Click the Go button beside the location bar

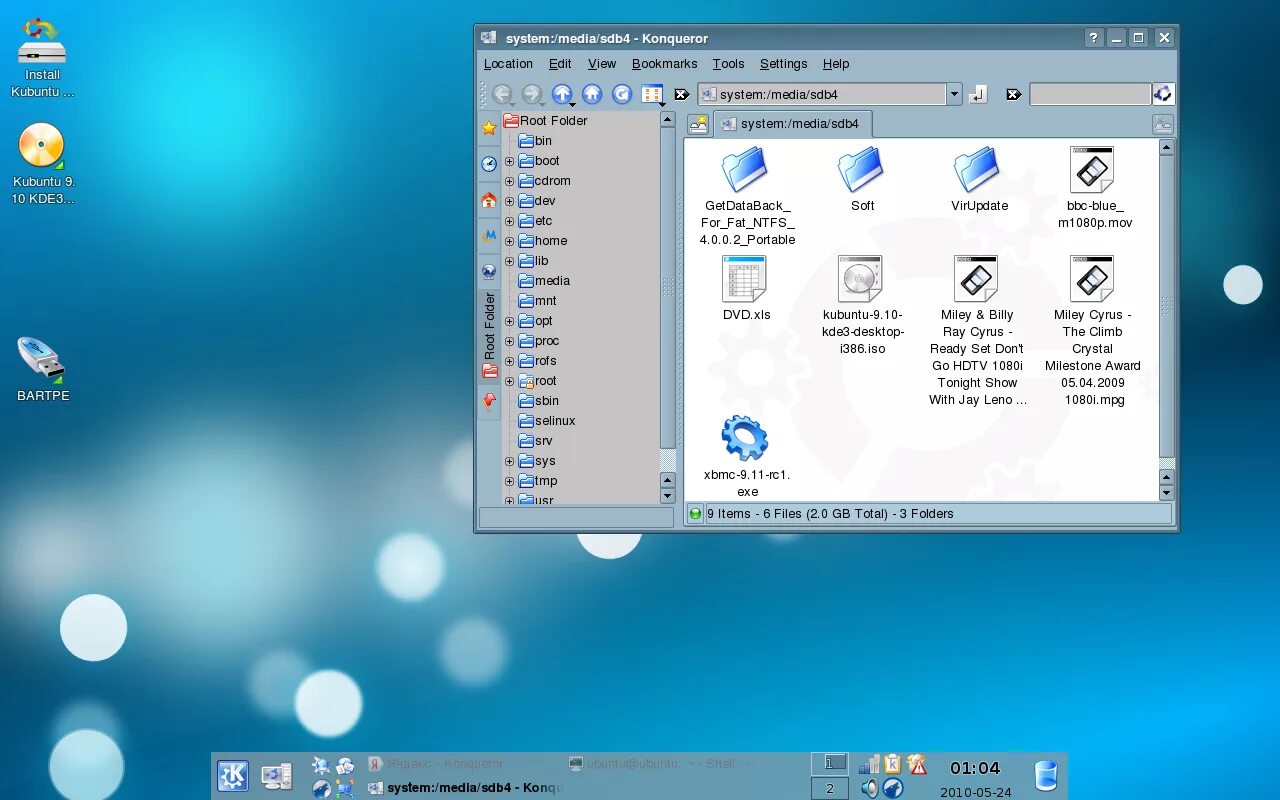pyautogui.click(x=978, y=94)
